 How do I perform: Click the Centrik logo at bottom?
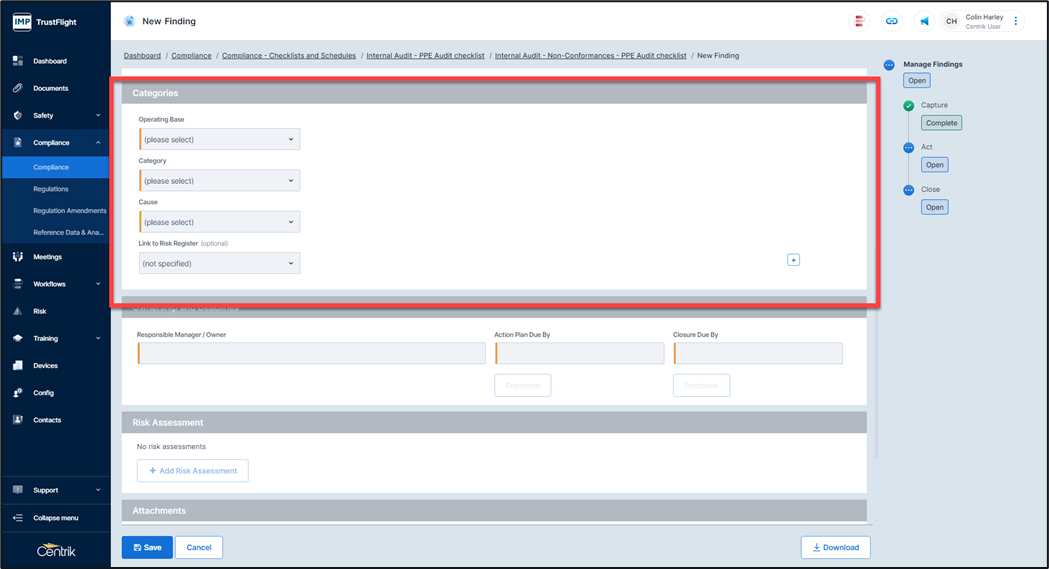click(x=56, y=550)
